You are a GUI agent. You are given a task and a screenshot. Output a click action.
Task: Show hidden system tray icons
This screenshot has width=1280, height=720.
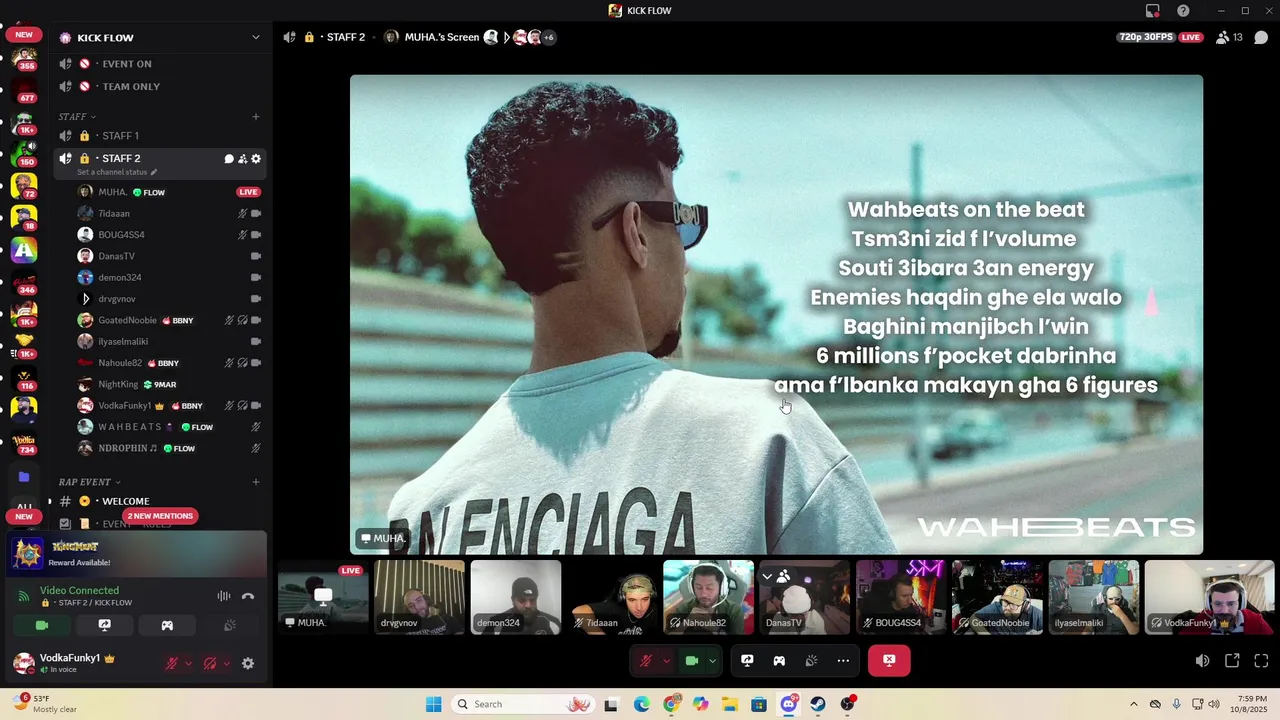click(x=1133, y=704)
